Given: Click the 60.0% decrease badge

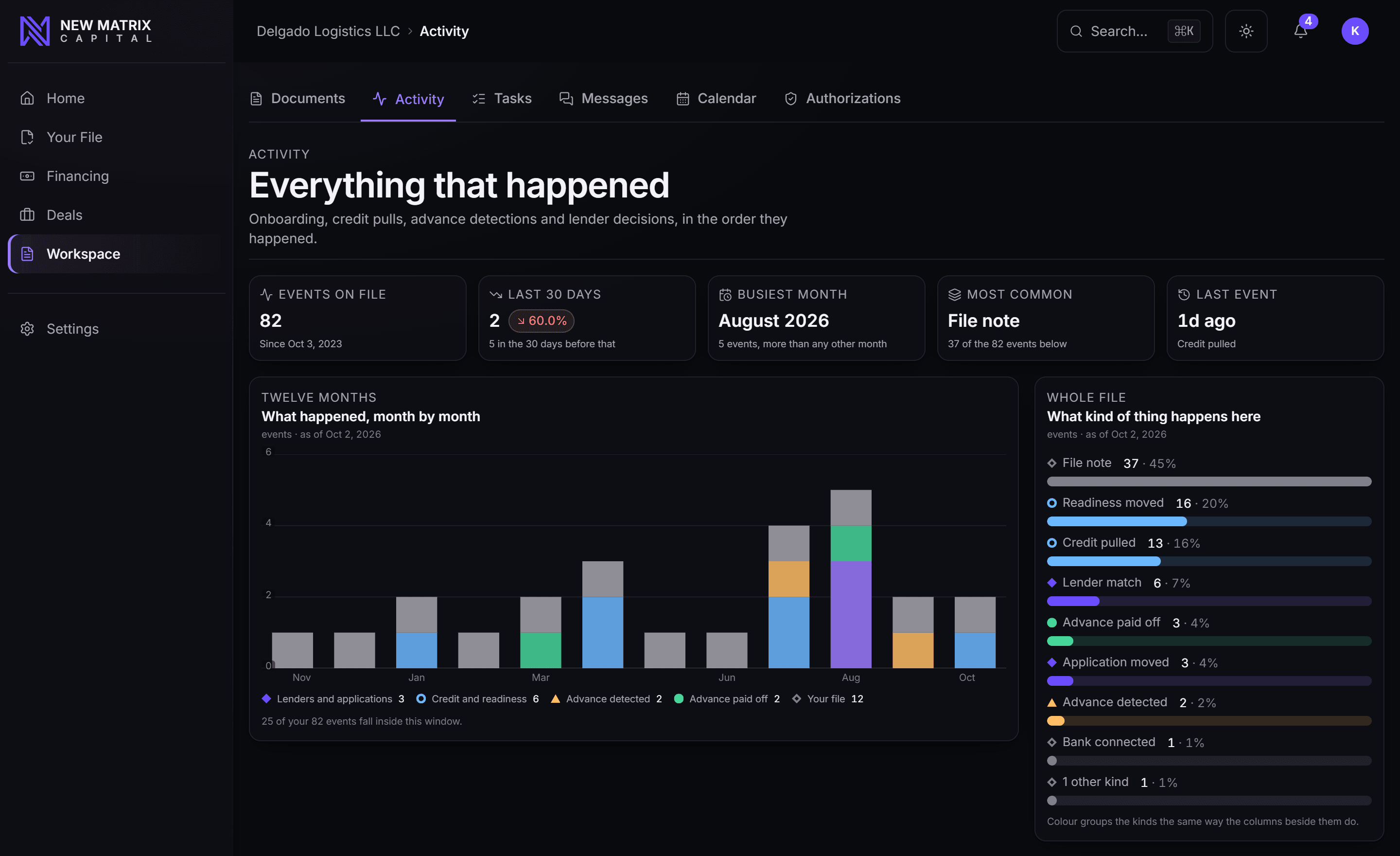Looking at the screenshot, I should click(x=541, y=321).
